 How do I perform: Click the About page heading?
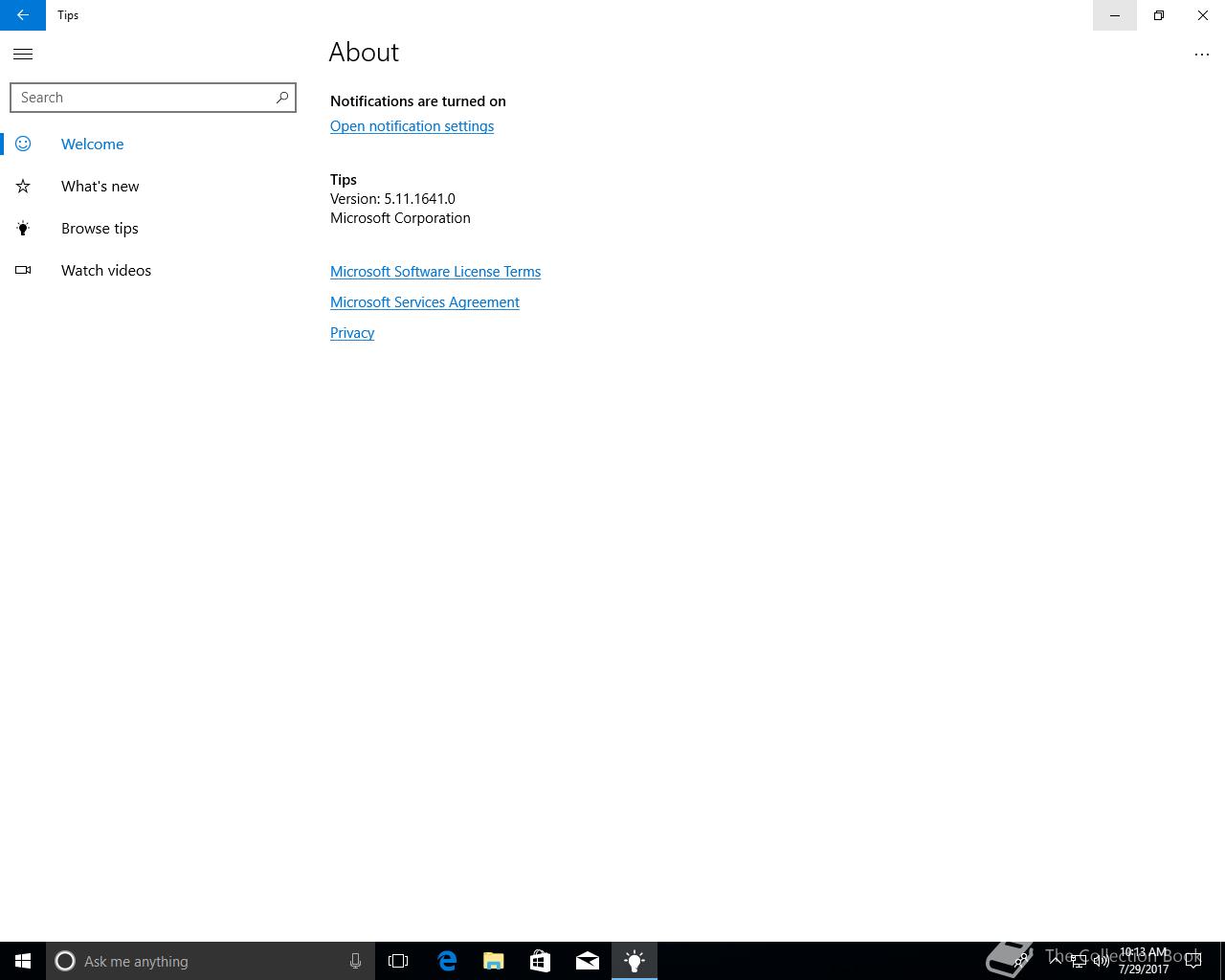(x=364, y=53)
